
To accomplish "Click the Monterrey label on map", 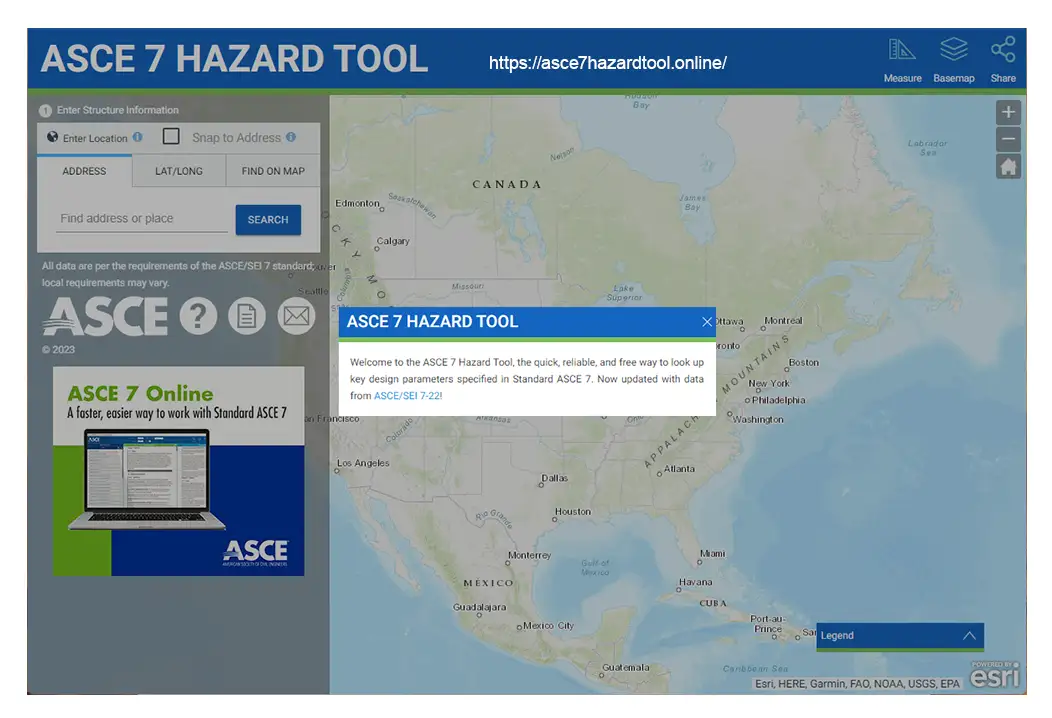I will pos(529,556).
